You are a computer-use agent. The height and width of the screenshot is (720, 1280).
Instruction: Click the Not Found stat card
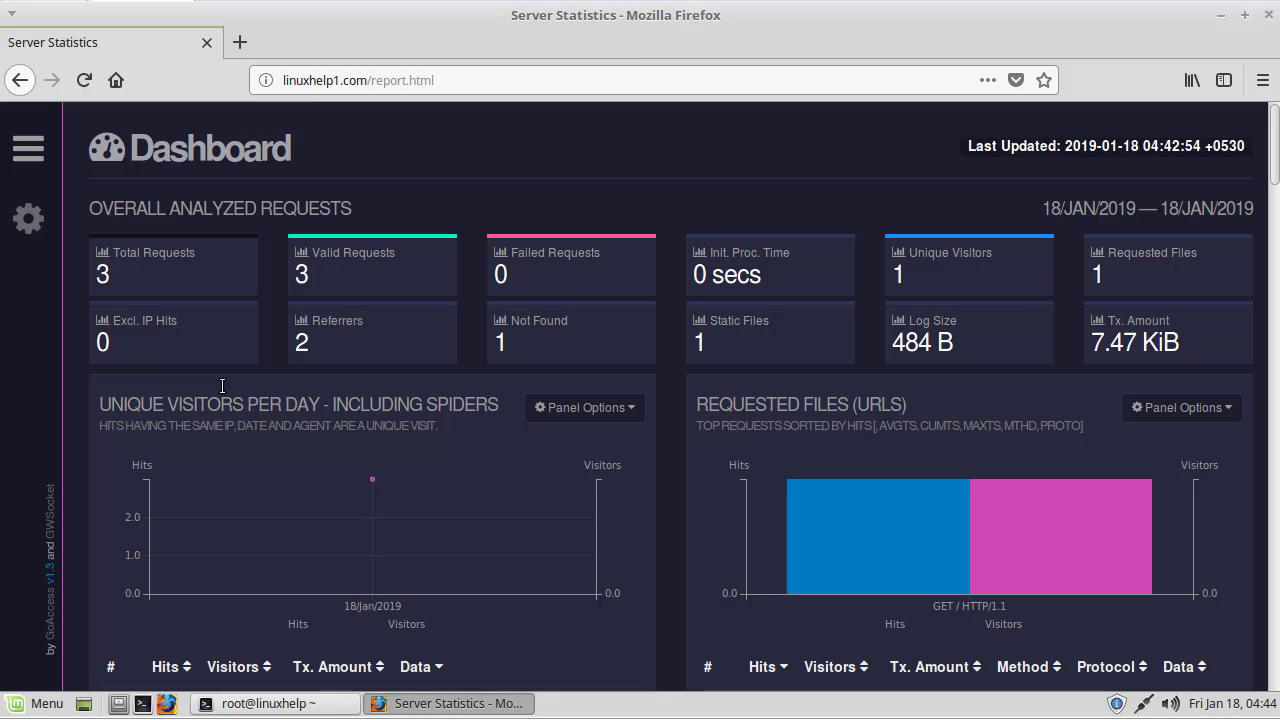coord(571,333)
